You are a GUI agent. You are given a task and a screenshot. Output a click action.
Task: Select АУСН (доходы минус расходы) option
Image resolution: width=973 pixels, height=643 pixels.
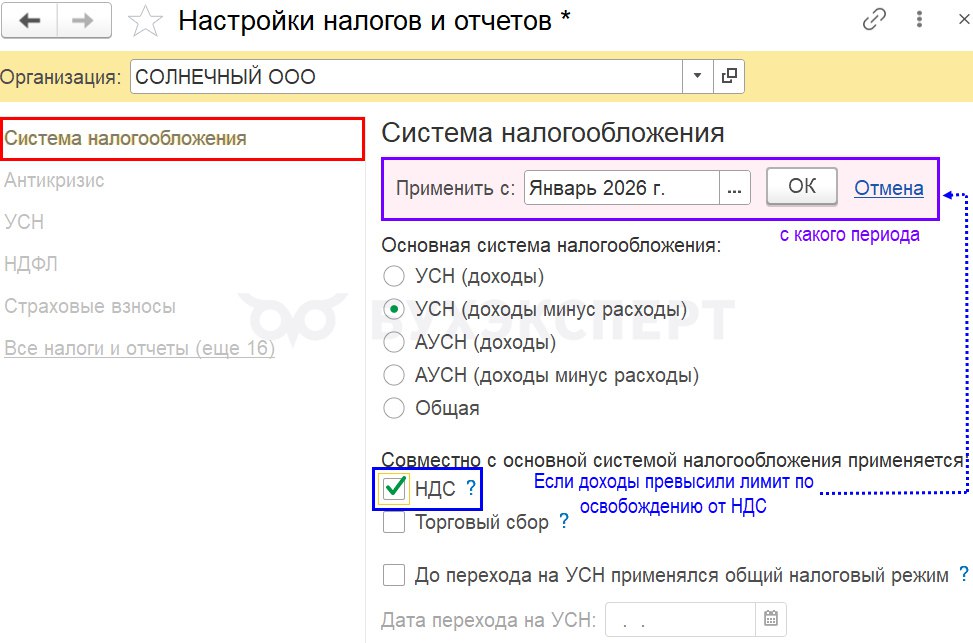click(x=394, y=375)
